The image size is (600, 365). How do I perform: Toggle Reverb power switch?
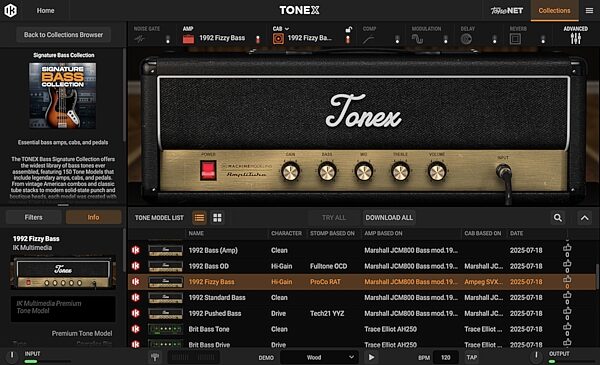pyautogui.click(x=543, y=39)
